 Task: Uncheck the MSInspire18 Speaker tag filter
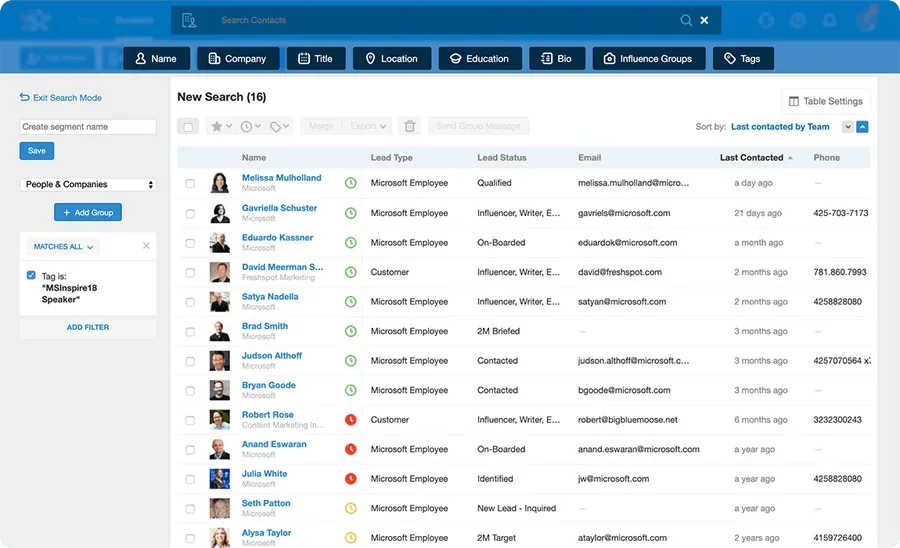click(32, 276)
